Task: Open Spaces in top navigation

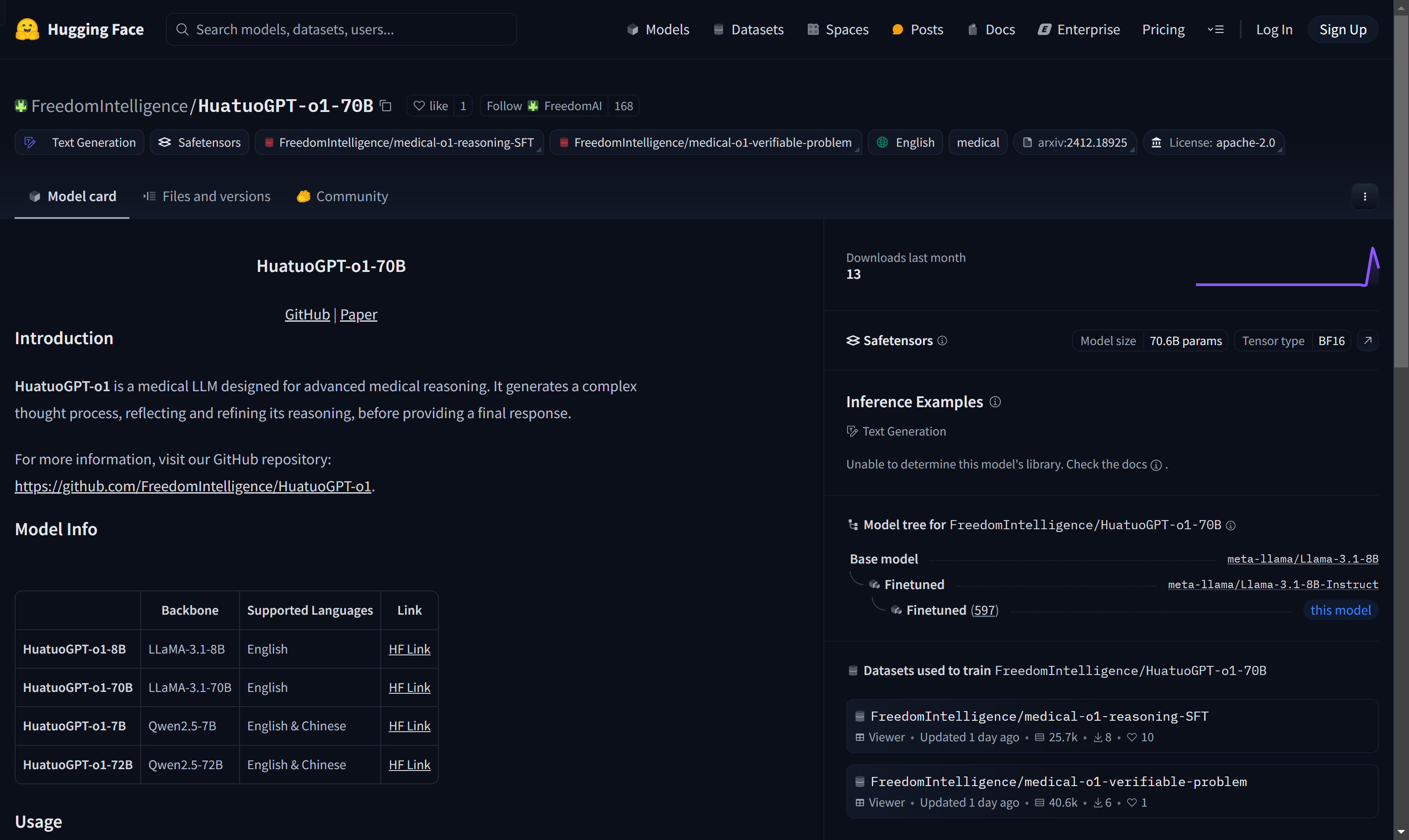Action: [x=838, y=29]
